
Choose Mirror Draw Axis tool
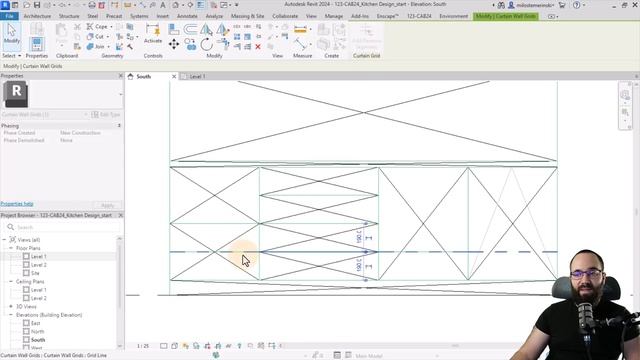tap(222, 29)
